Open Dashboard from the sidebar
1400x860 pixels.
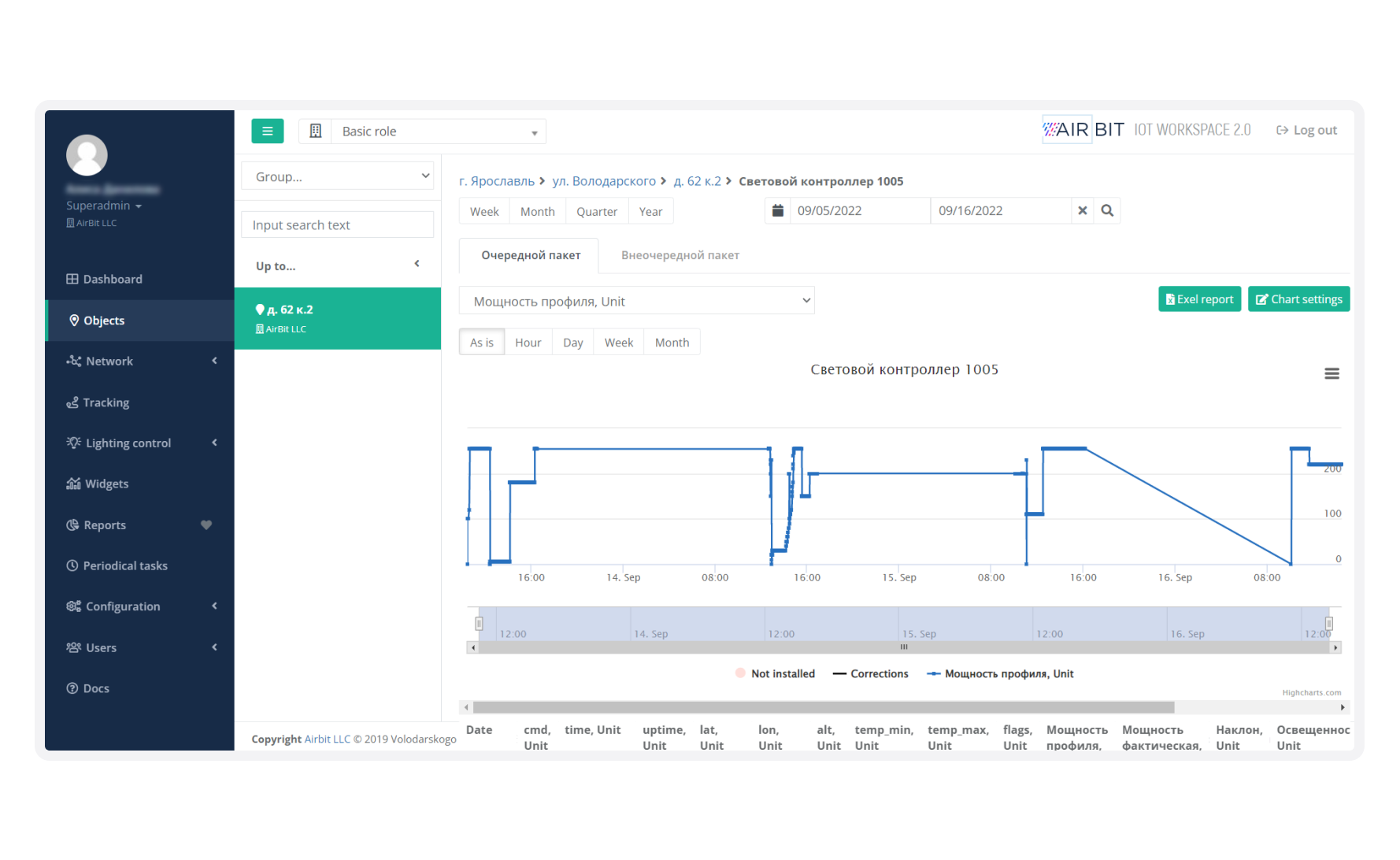pyautogui.click(x=113, y=279)
